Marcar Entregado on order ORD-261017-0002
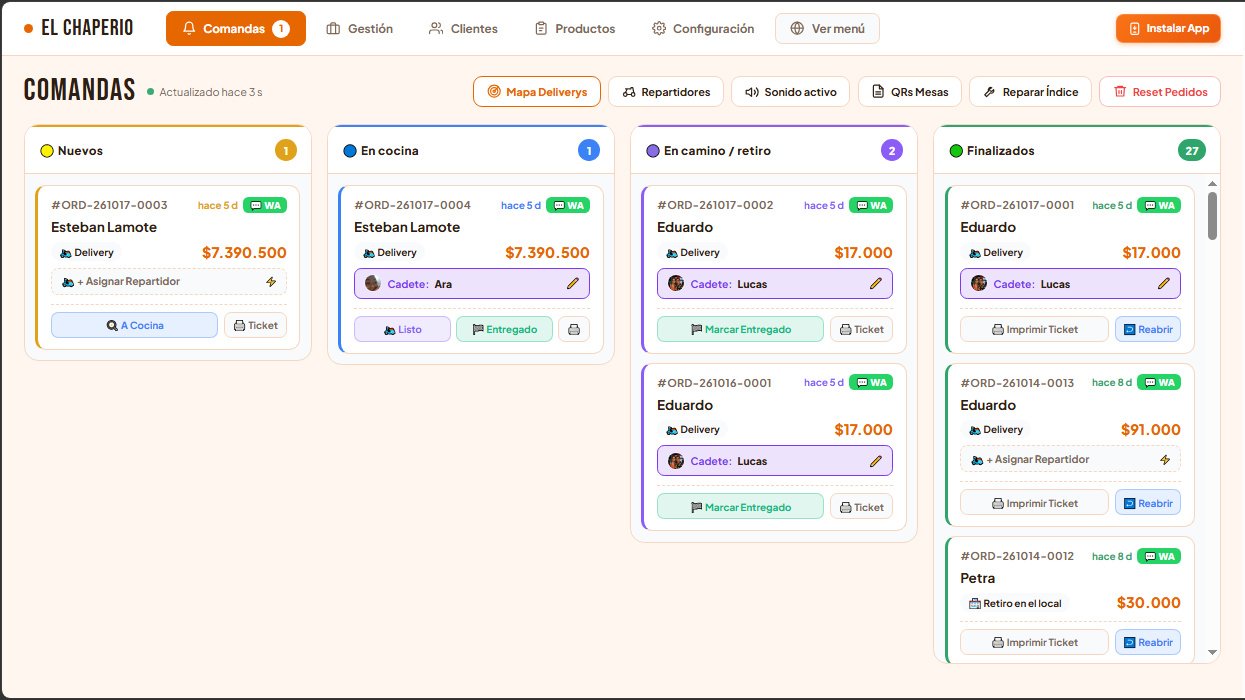 coord(740,329)
